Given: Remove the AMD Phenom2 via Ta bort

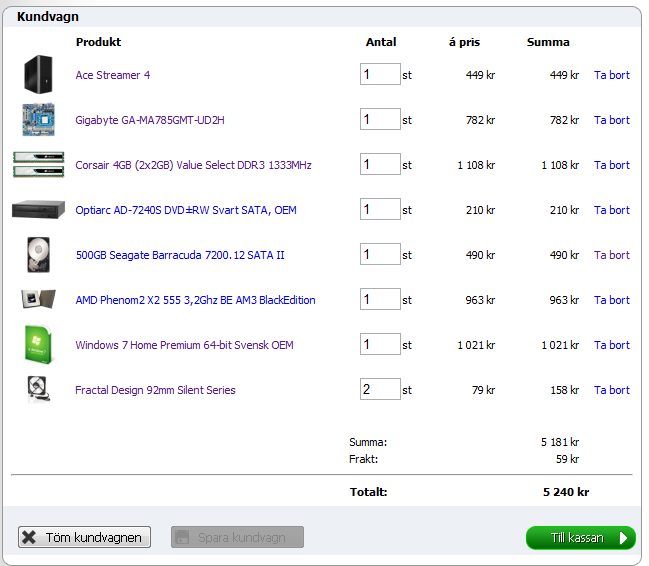Looking at the screenshot, I should pos(611,300).
